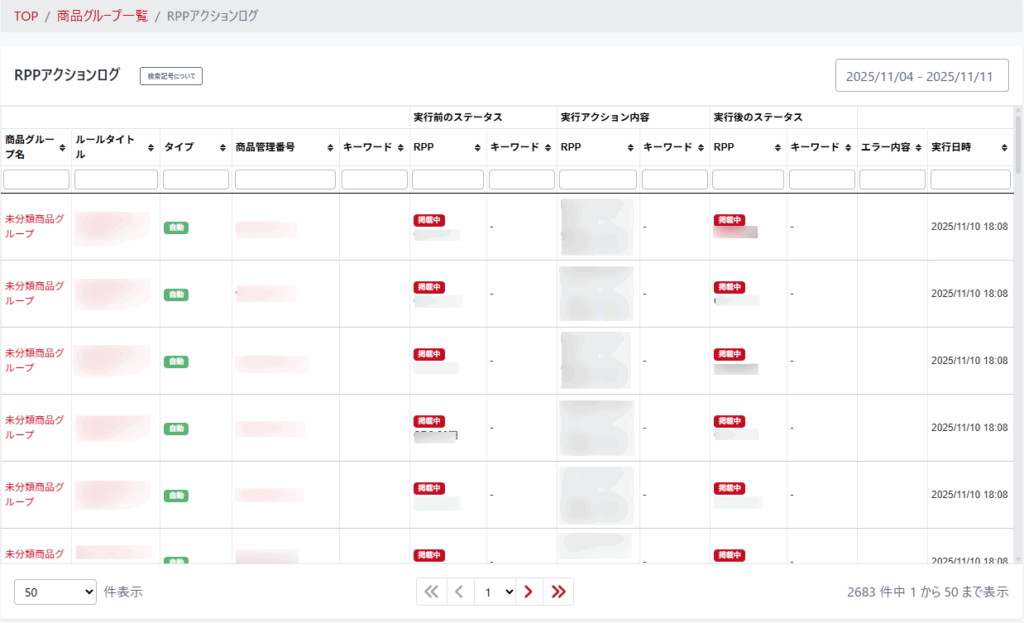Screen dimensions: 1024x623
Task: Click the ルールタイトル filter input
Action: (x=116, y=180)
